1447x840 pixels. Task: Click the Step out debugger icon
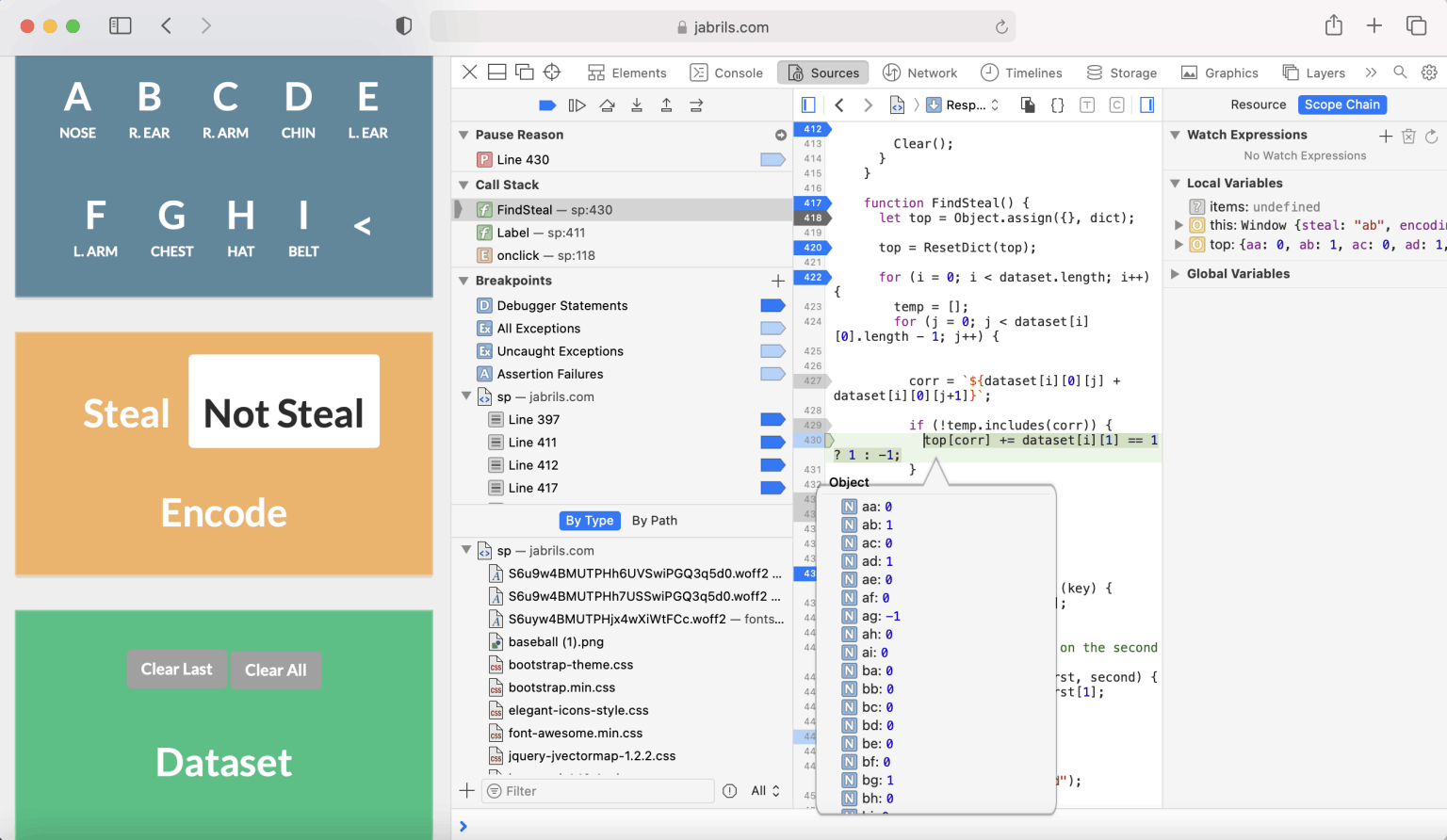(666, 105)
